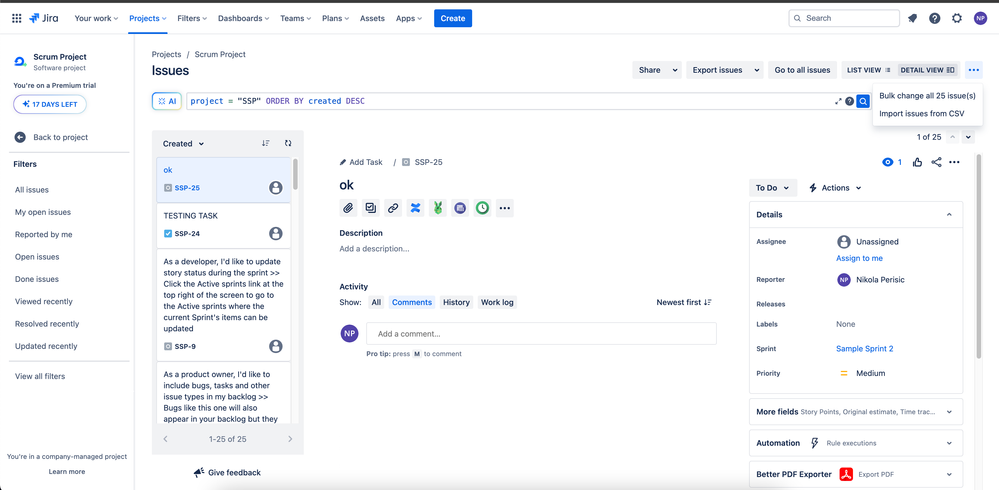Click the JQL search magnifier button

click(863, 101)
